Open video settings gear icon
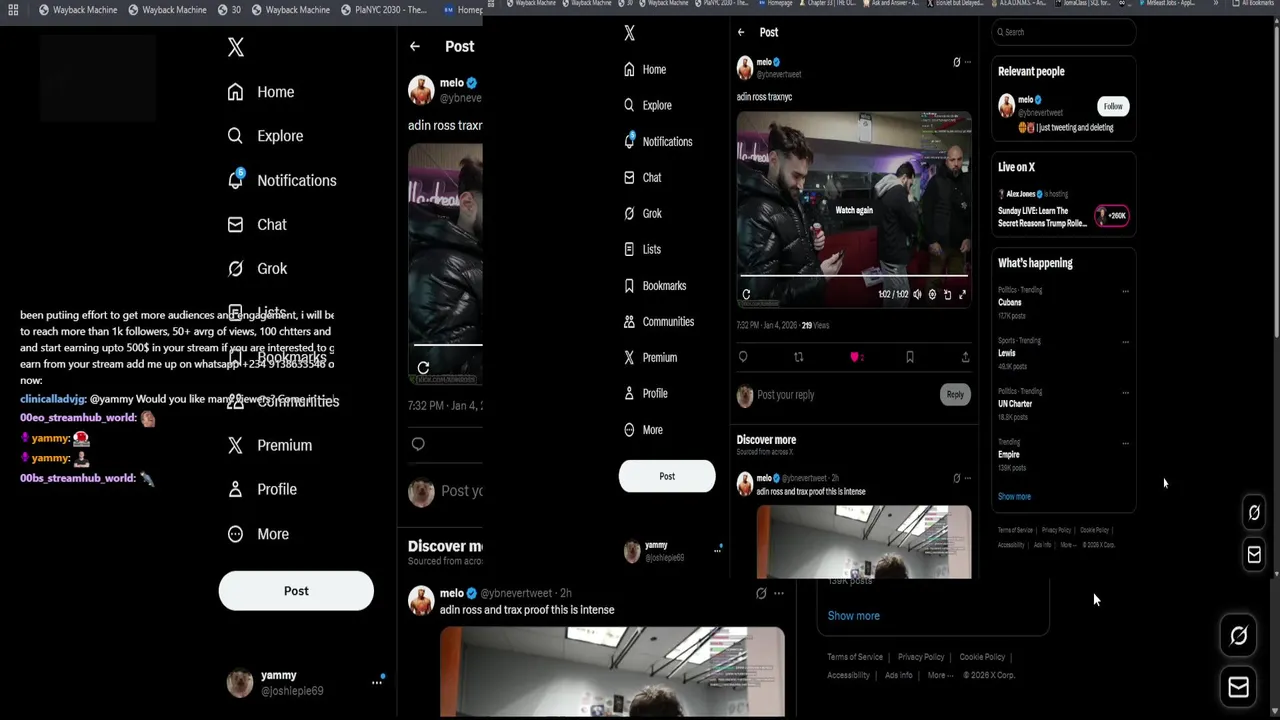Screen dimensions: 1280x720 click(x=932, y=295)
